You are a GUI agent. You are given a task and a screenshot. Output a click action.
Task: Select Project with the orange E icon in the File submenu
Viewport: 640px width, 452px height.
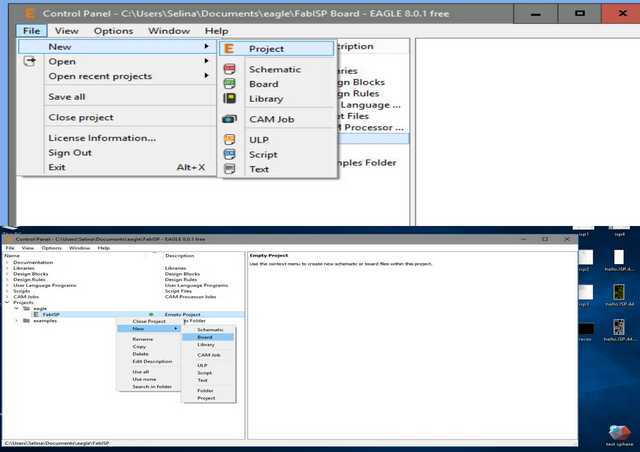[277, 49]
